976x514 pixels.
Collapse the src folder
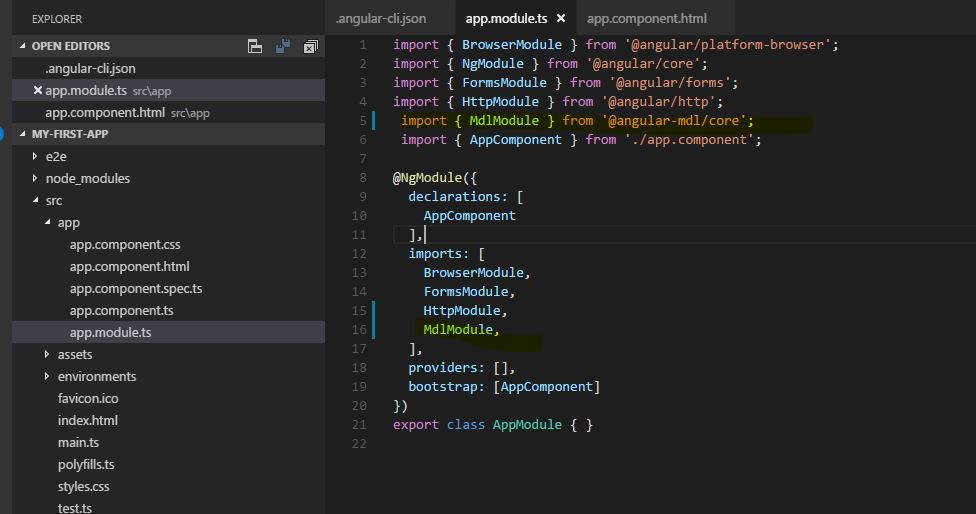click(35, 200)
